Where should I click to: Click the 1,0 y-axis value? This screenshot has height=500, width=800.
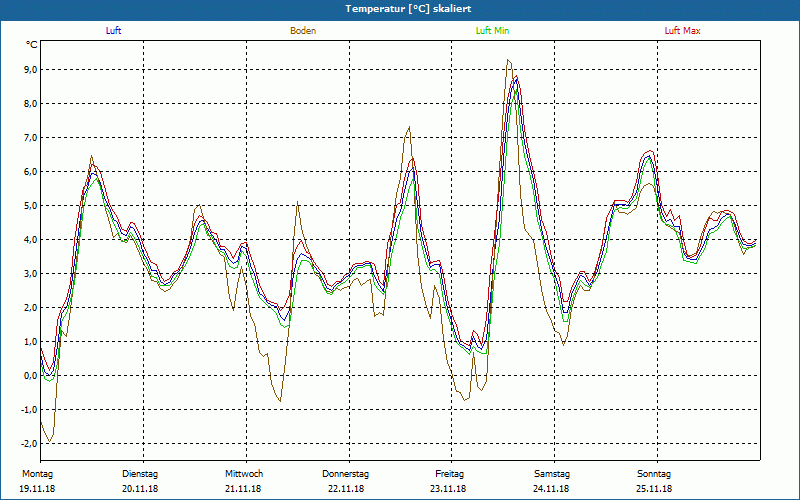pos(31,342)
